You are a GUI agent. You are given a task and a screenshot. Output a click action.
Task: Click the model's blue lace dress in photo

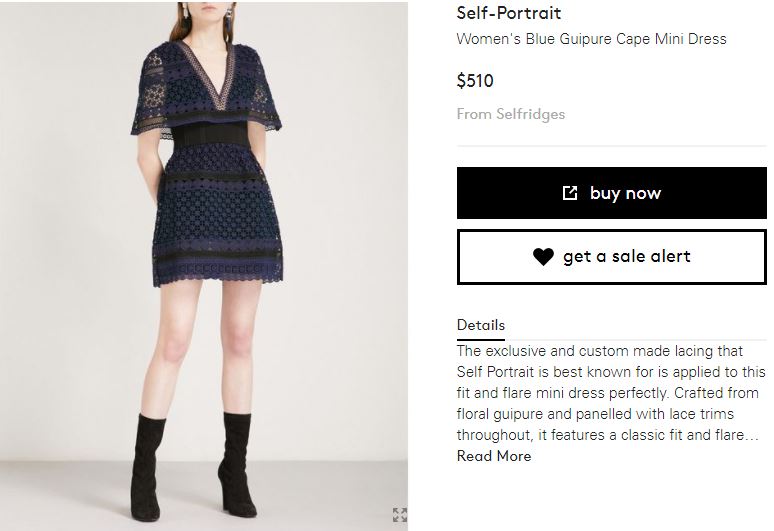[208, 210]
